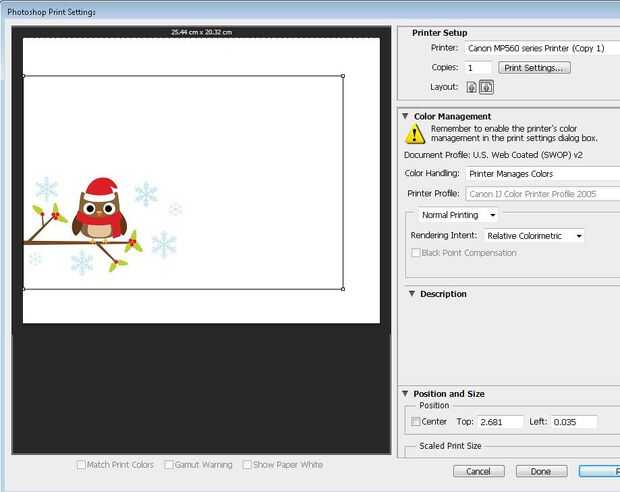Toggle the Gamut Warning checkbox
620x492 pixels.
click(x=168, y=465)
